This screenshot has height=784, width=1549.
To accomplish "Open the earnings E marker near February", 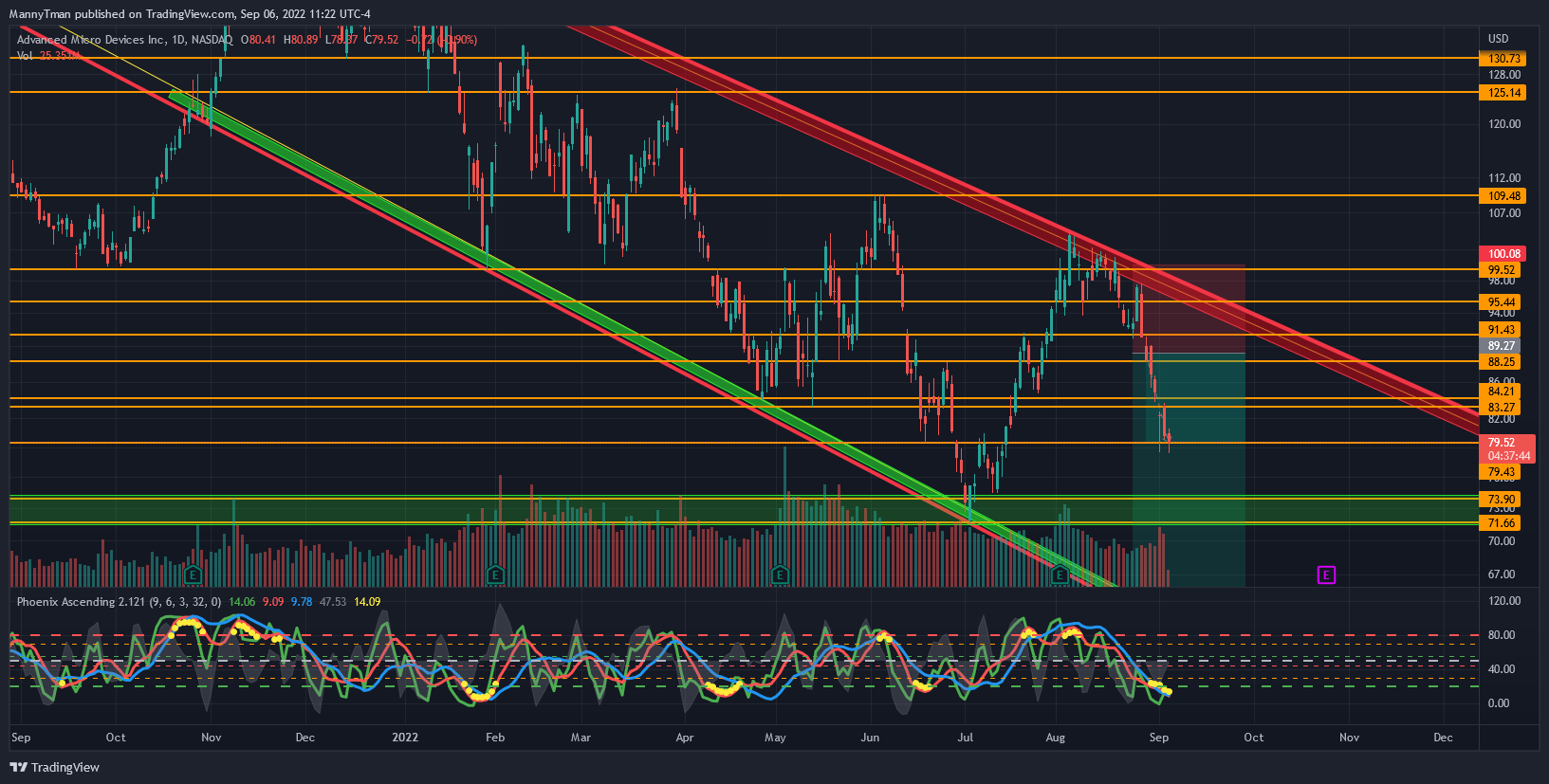I will (x=495, y=574).
